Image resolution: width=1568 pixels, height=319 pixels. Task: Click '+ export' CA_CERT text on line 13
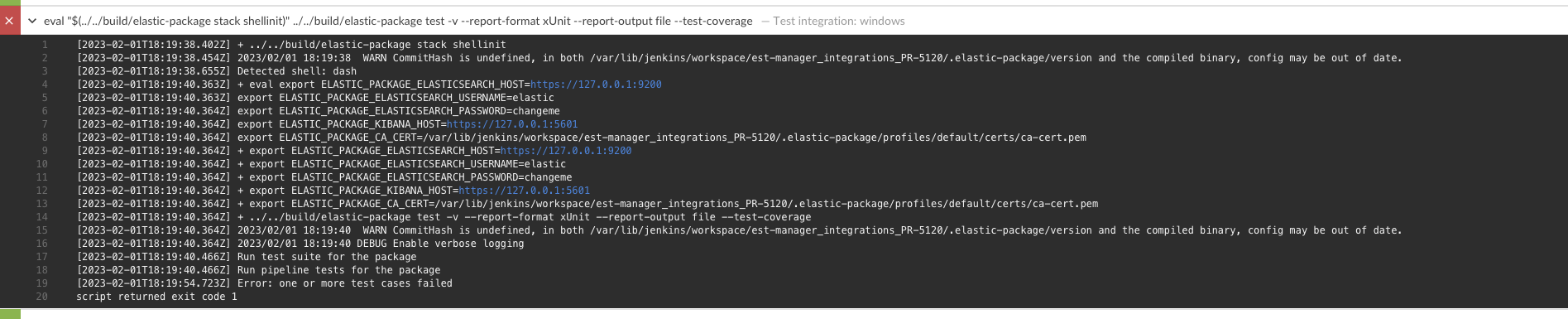click(668, 204)
